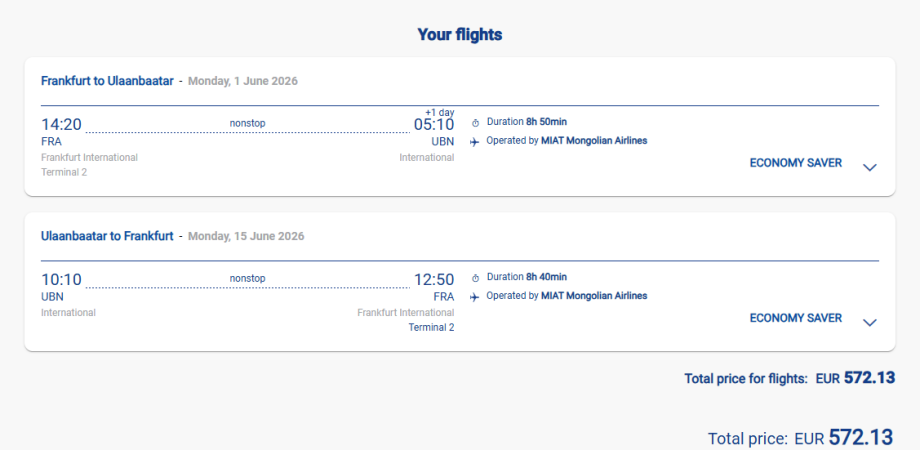Click the outbound nonstop label
The image size is (920, 450).
point(247,123)
